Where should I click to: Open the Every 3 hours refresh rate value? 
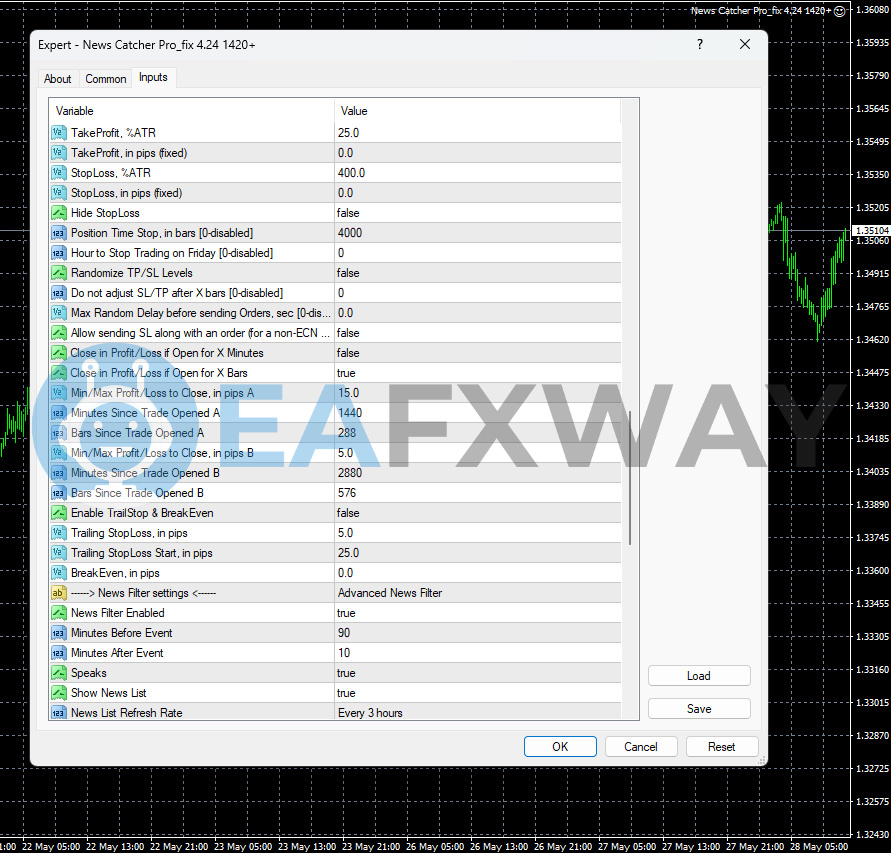coord(477,713)
